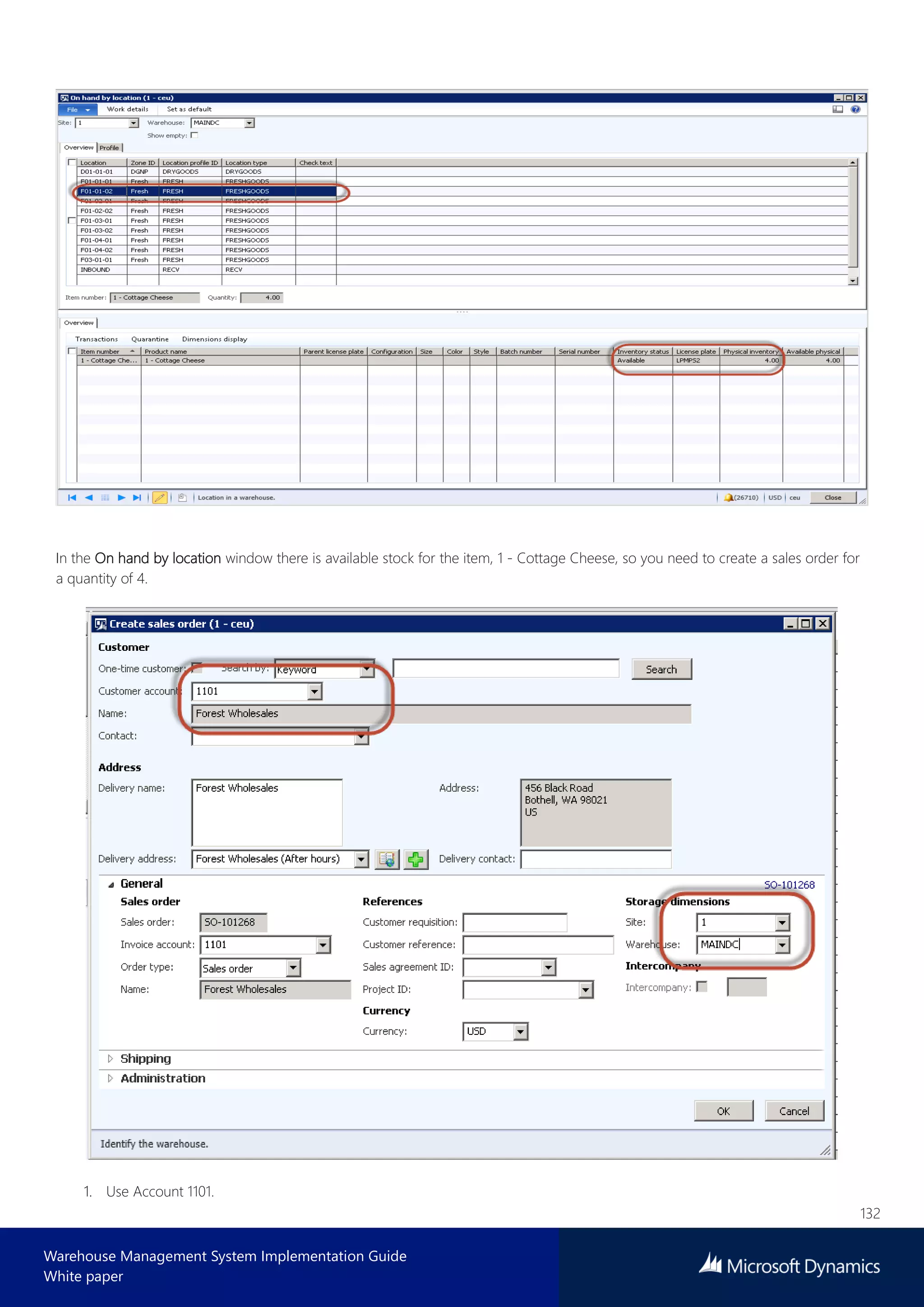Click the next record arrow icon

(x=121, y=497)
